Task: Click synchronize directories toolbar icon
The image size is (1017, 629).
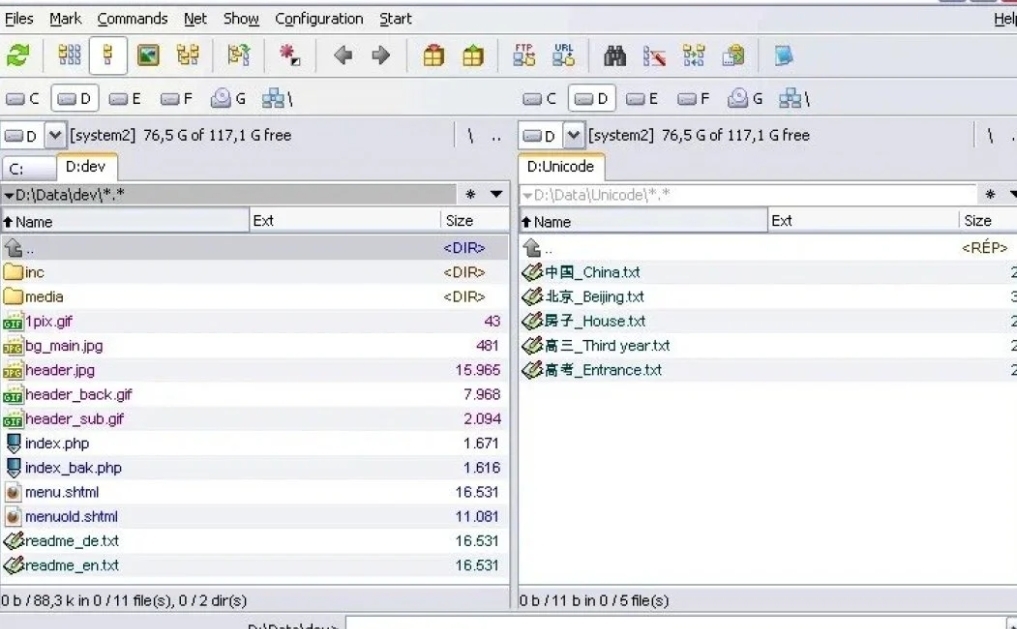Action: 693,56
